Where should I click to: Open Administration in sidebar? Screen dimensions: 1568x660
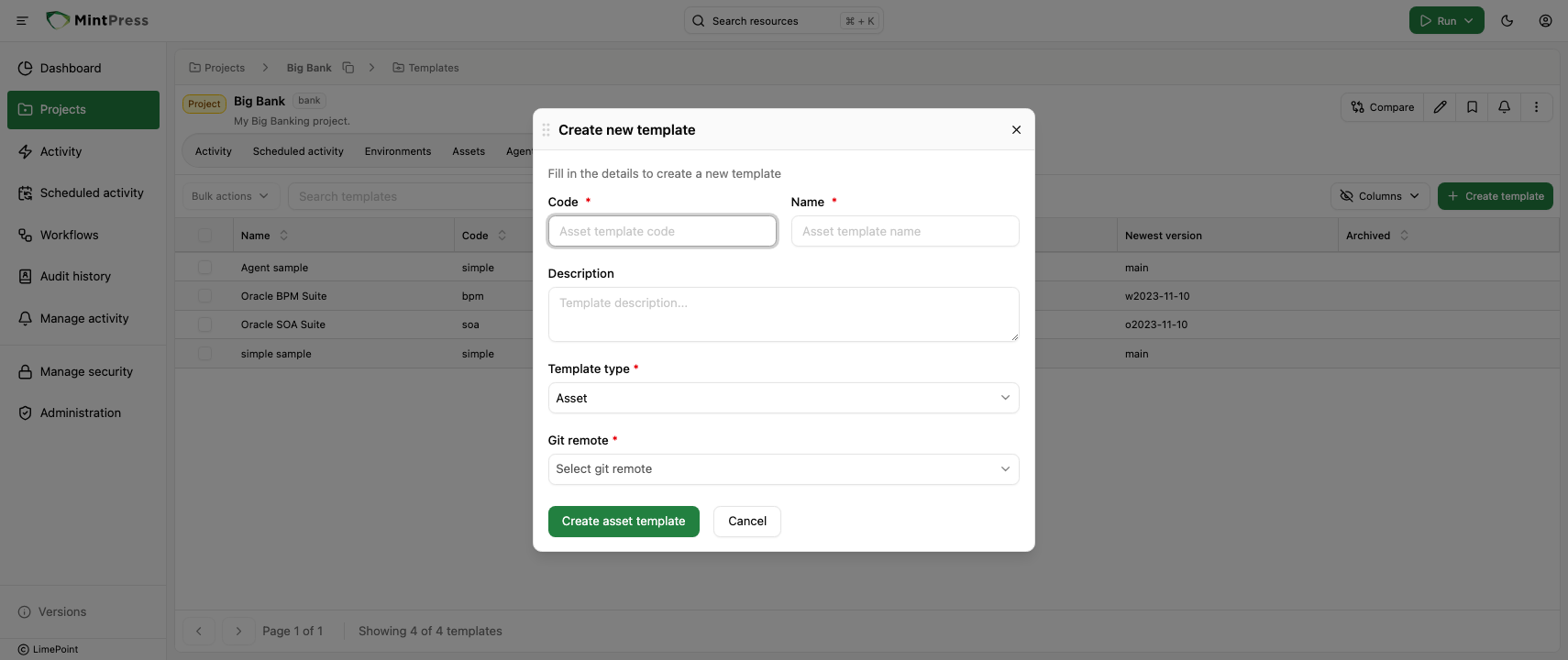(83, 412)
